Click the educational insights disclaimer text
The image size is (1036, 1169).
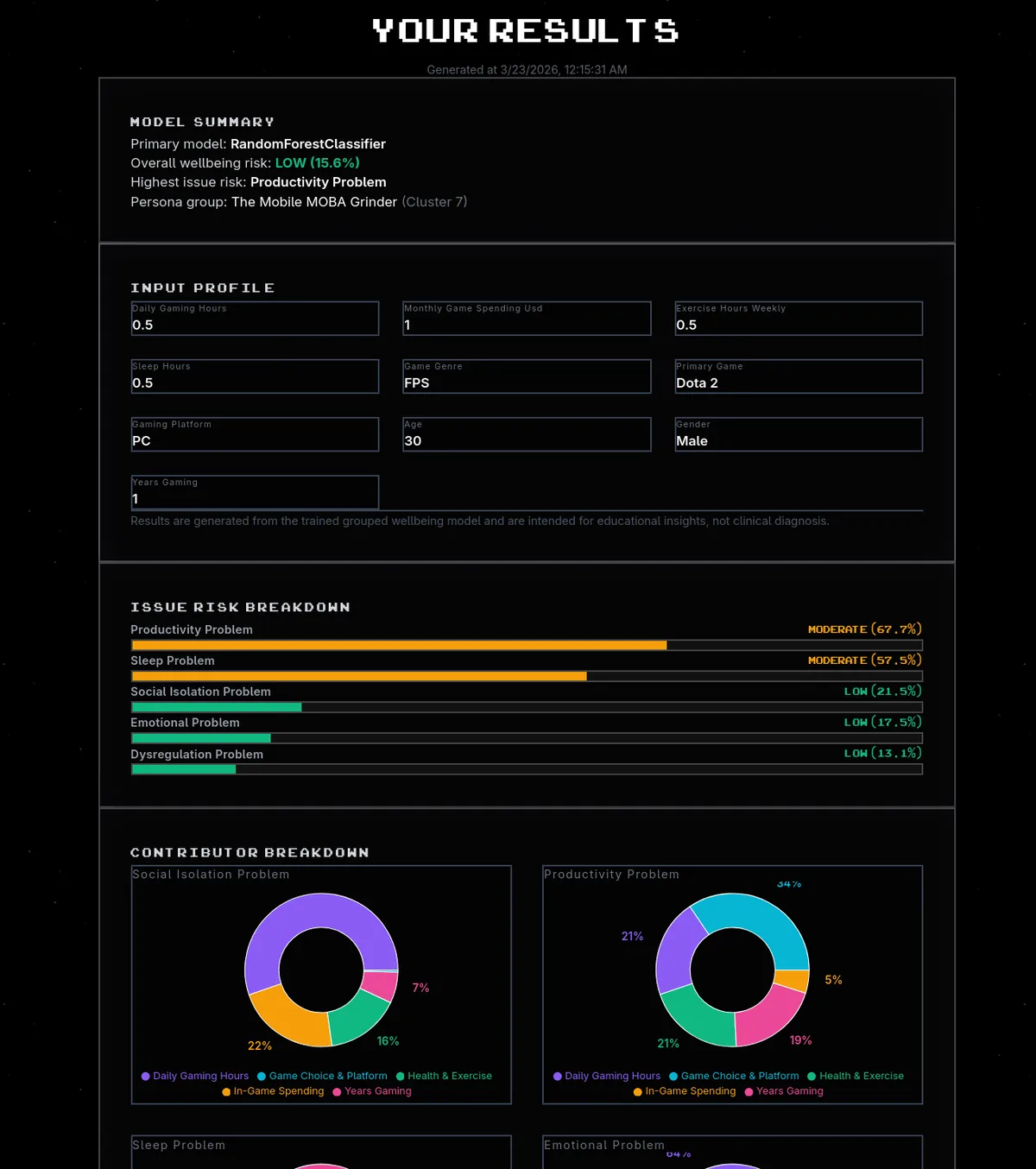point(480,521)
